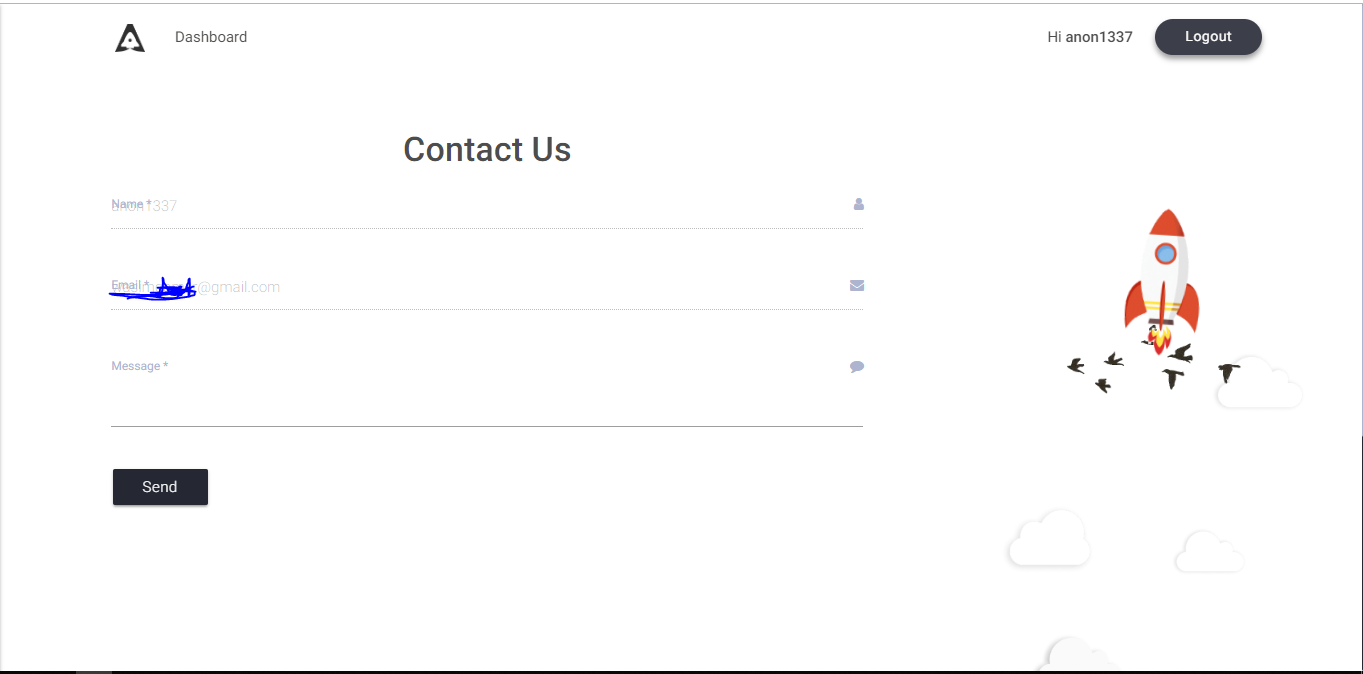Click the envelope icon beside the Email field
Viewport: 1363px width, 674px height.
click(856, 285)
